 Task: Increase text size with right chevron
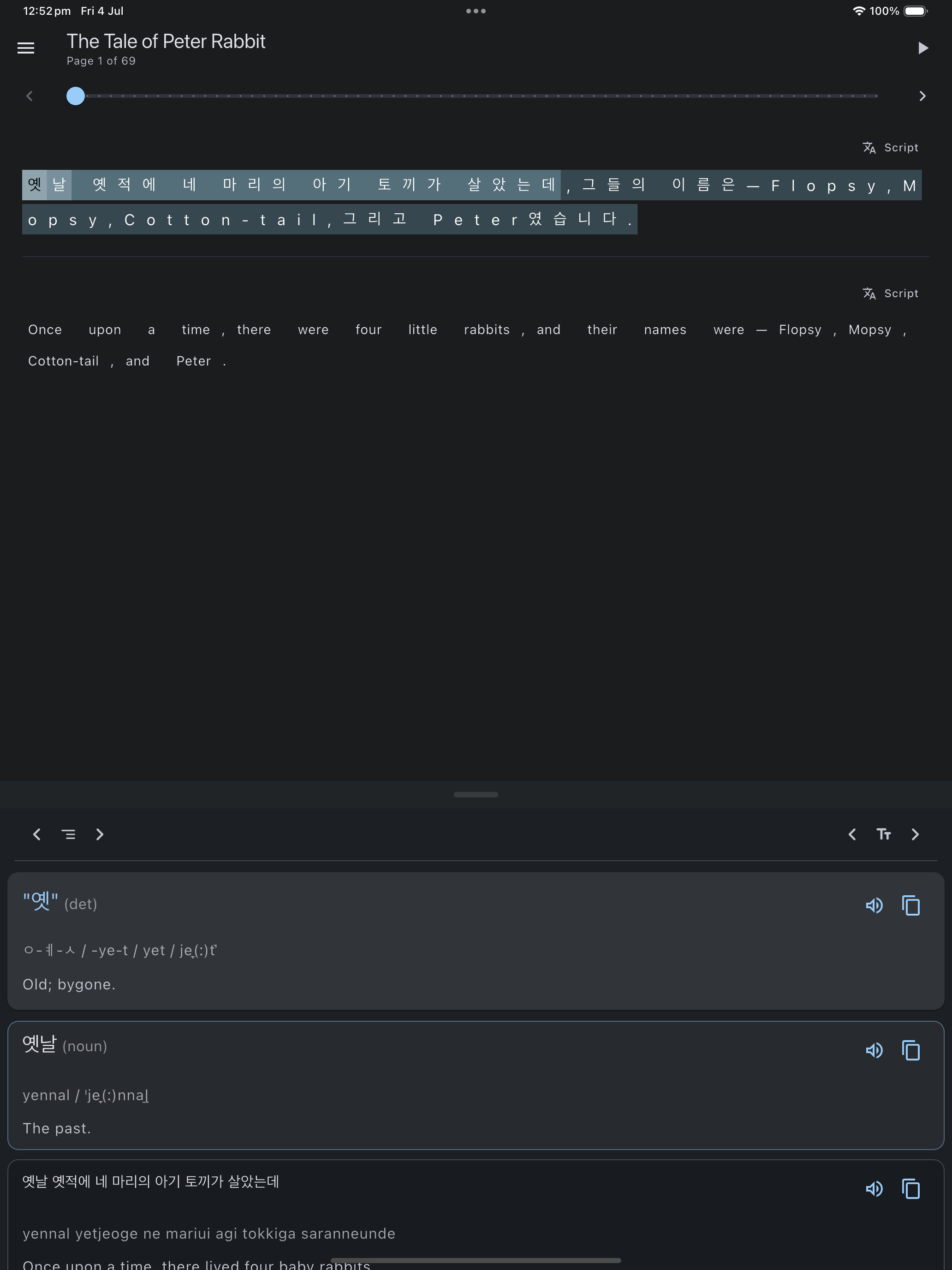click(x=915, y=834)
